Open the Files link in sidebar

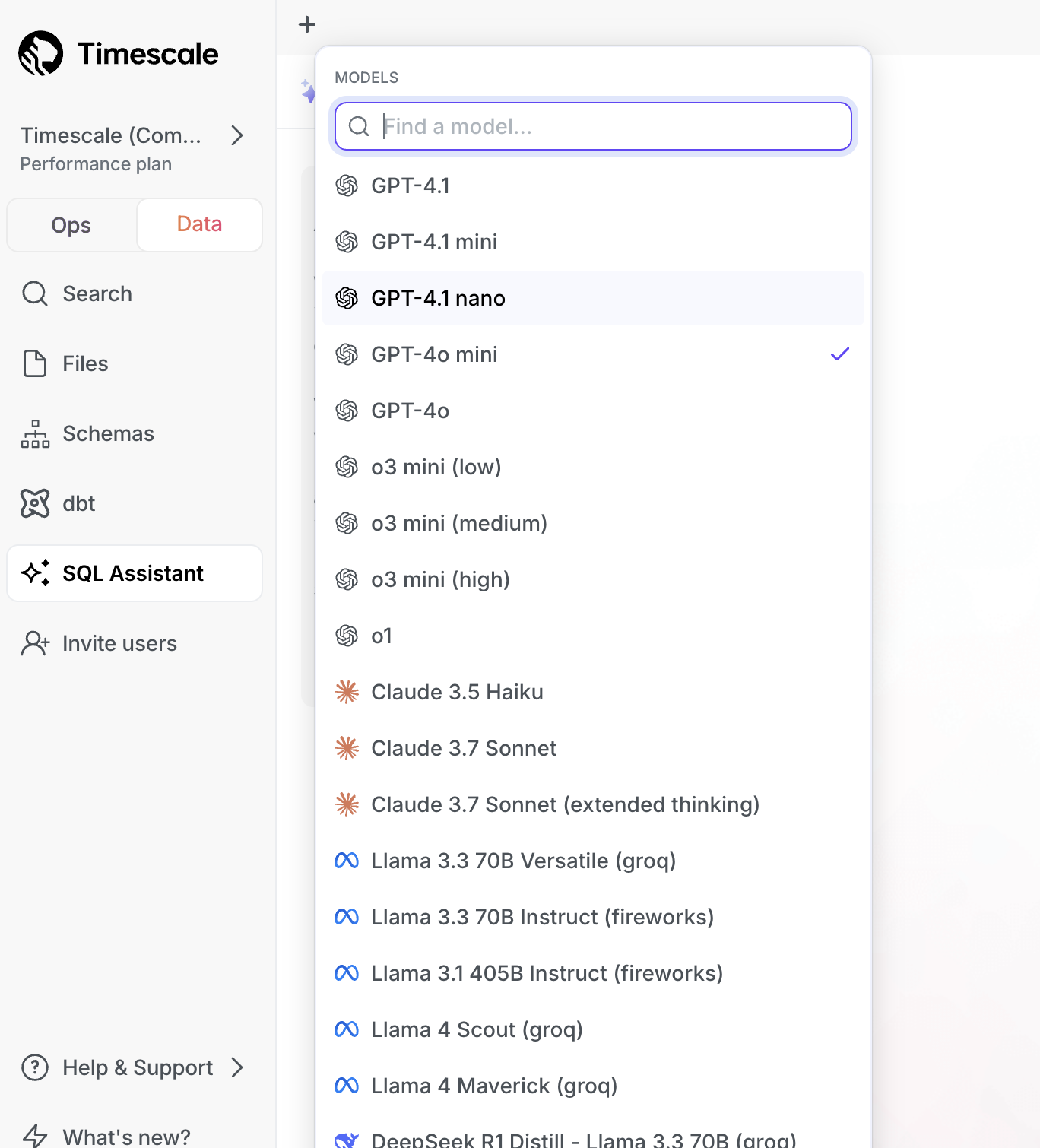coord(135,363)
